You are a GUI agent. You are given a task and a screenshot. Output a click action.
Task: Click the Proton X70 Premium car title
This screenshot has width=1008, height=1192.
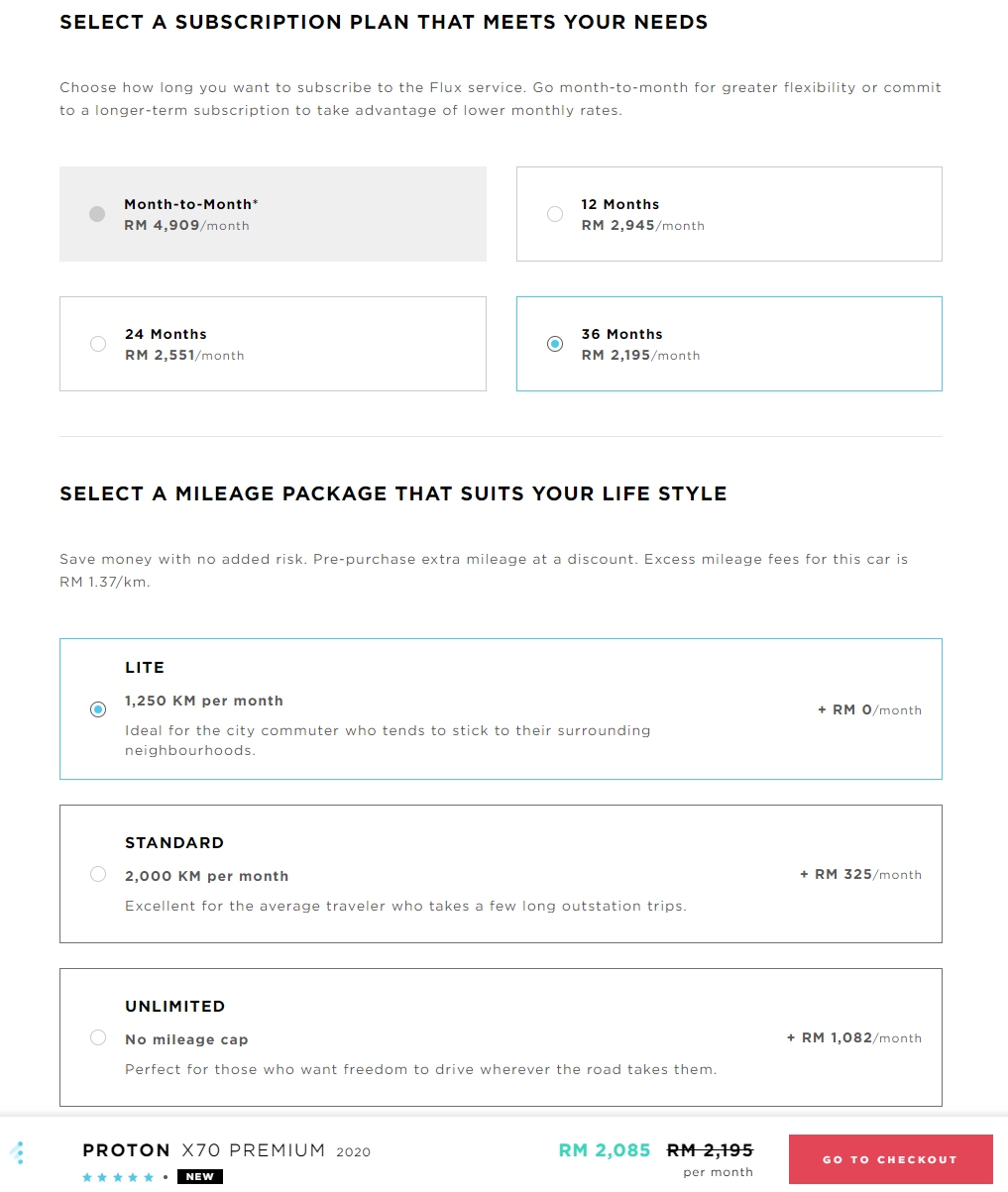pyautogui.click(x=226, y=1150)
